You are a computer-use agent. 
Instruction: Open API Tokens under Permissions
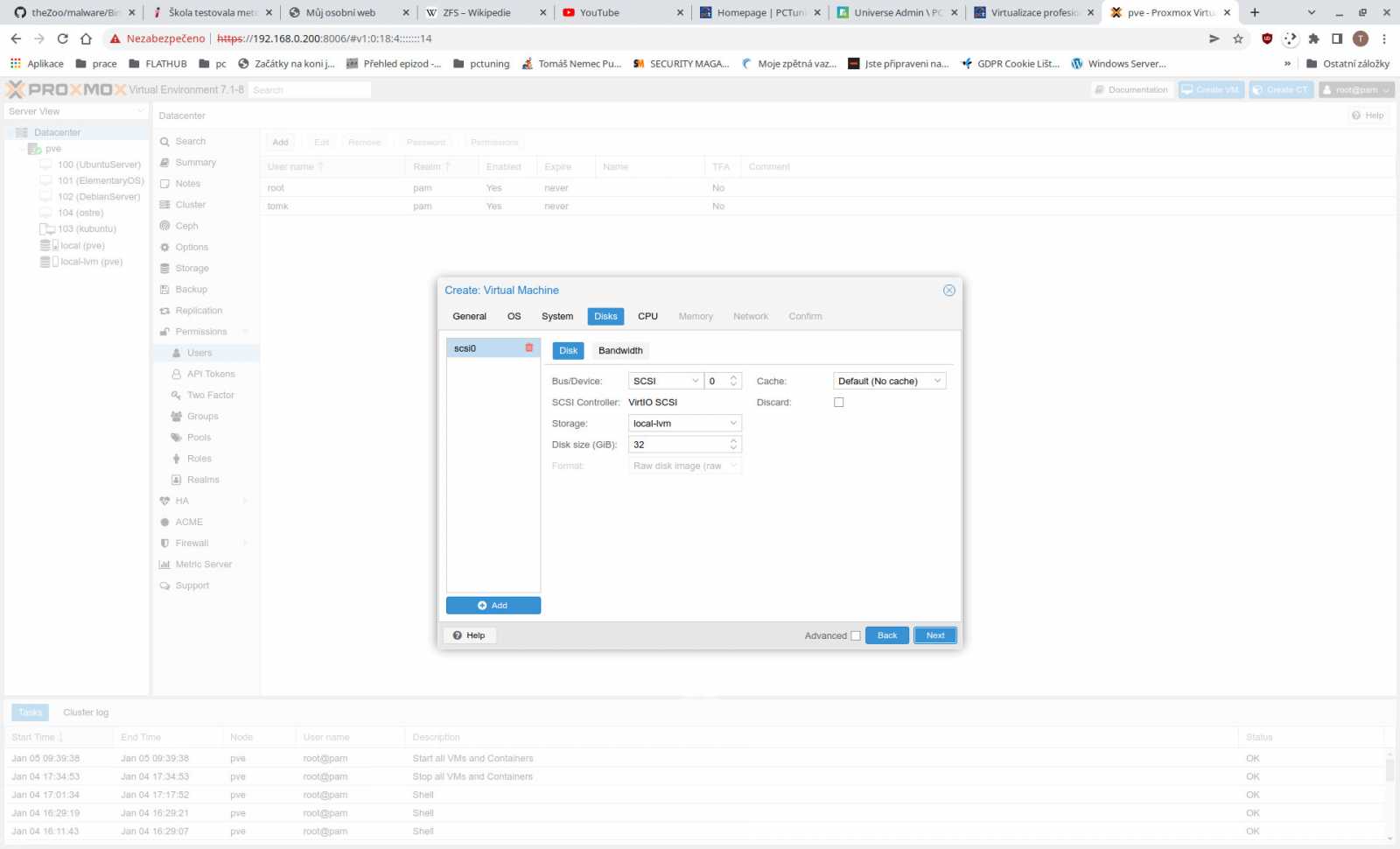[x=211, y=374]
